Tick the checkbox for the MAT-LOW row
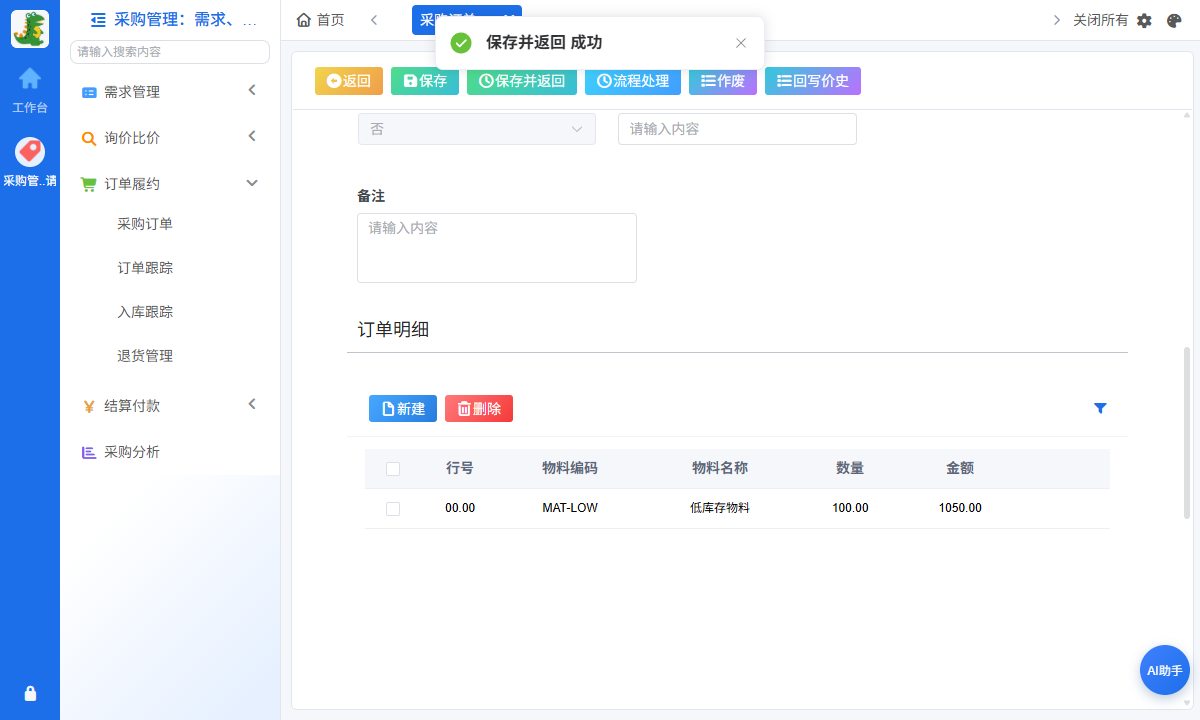Screen dimensions: 1200x720 [x=393, y=509]
